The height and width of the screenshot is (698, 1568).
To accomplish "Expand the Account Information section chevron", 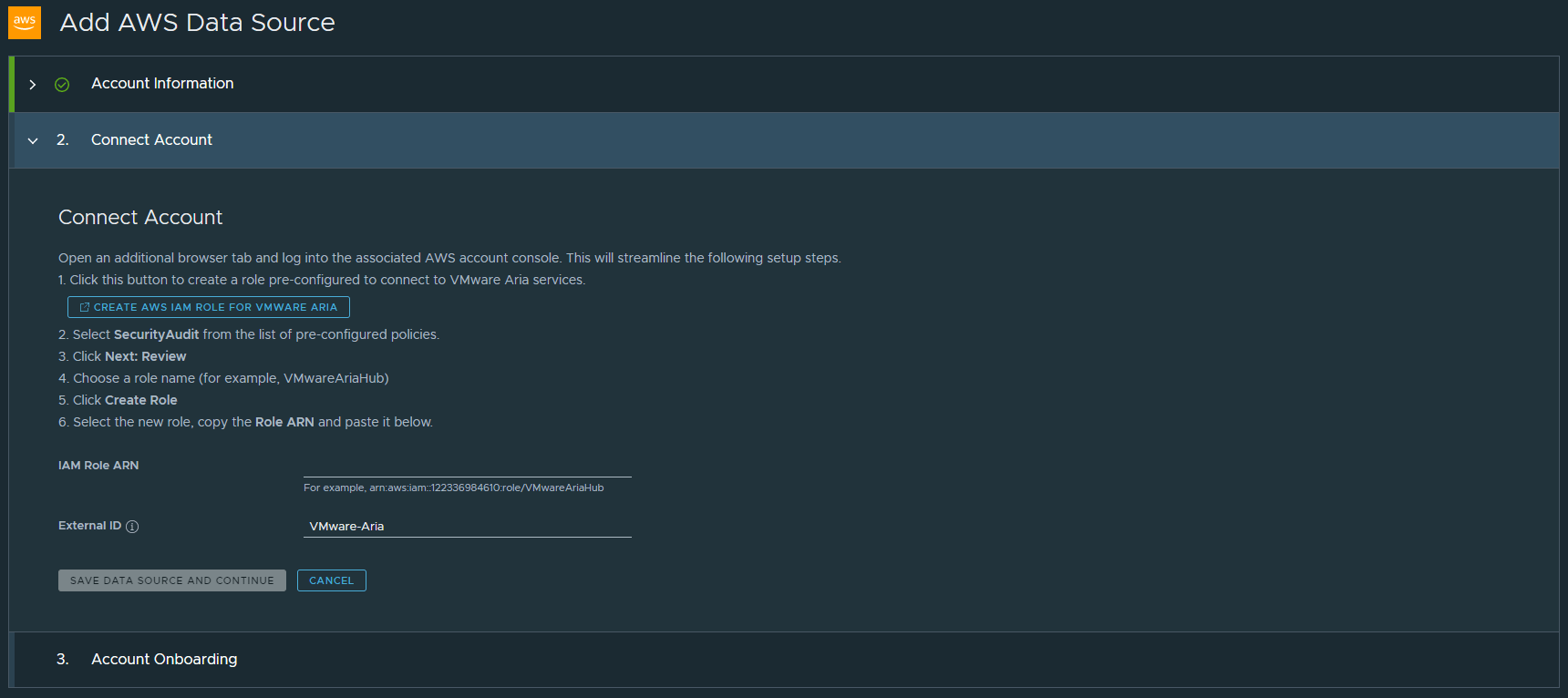I will tap(33, 85).
